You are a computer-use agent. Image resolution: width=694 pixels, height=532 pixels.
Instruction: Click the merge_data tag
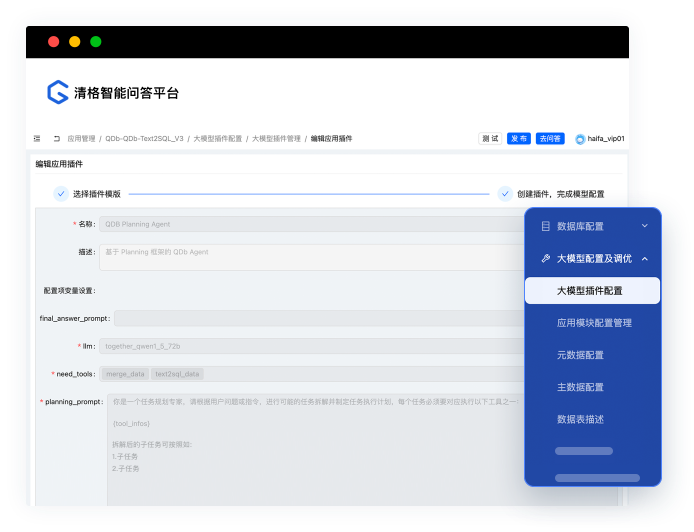[125, 374]
